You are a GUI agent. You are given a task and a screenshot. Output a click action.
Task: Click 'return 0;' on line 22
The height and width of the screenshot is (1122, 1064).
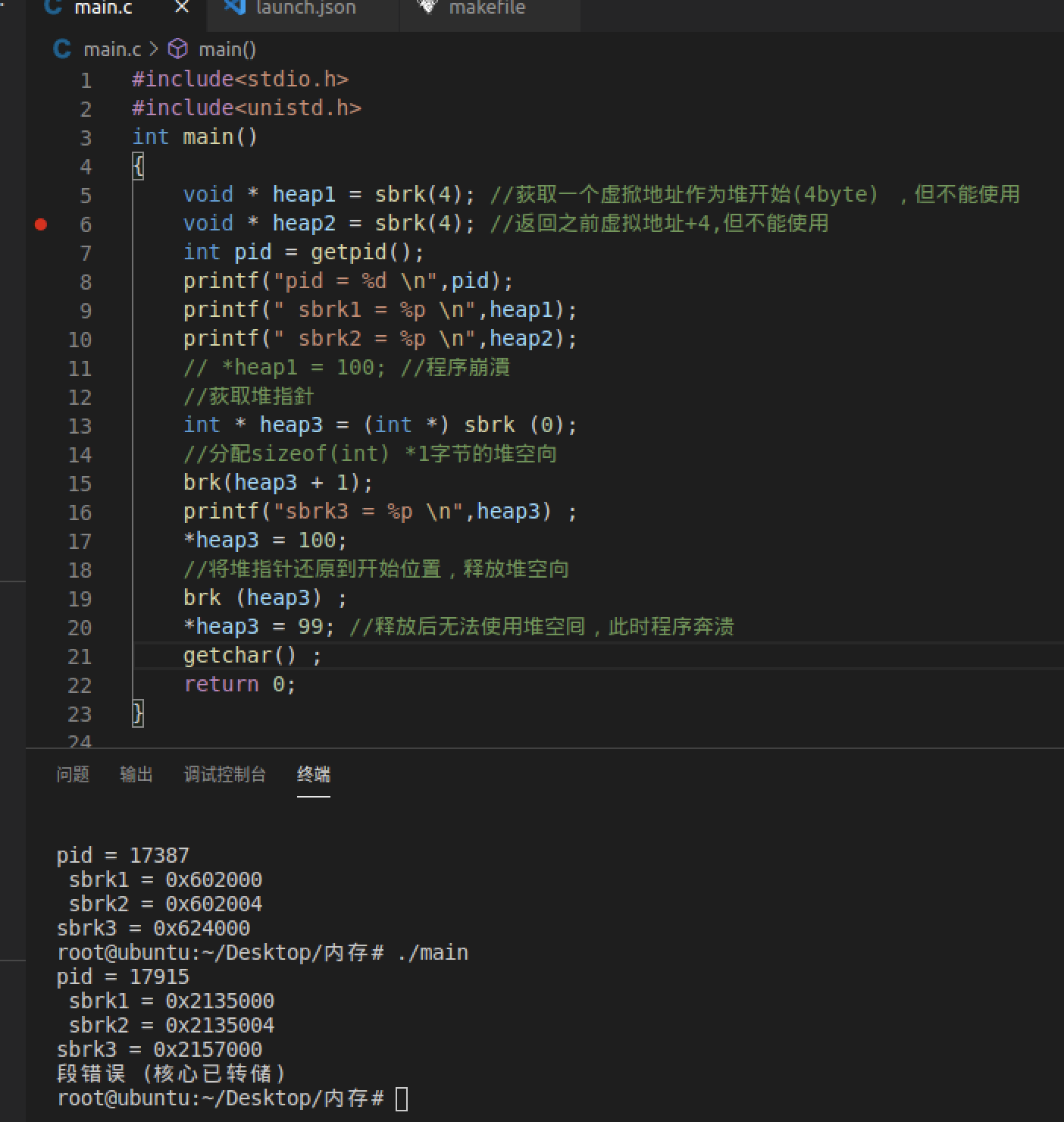tap(239, 684)
